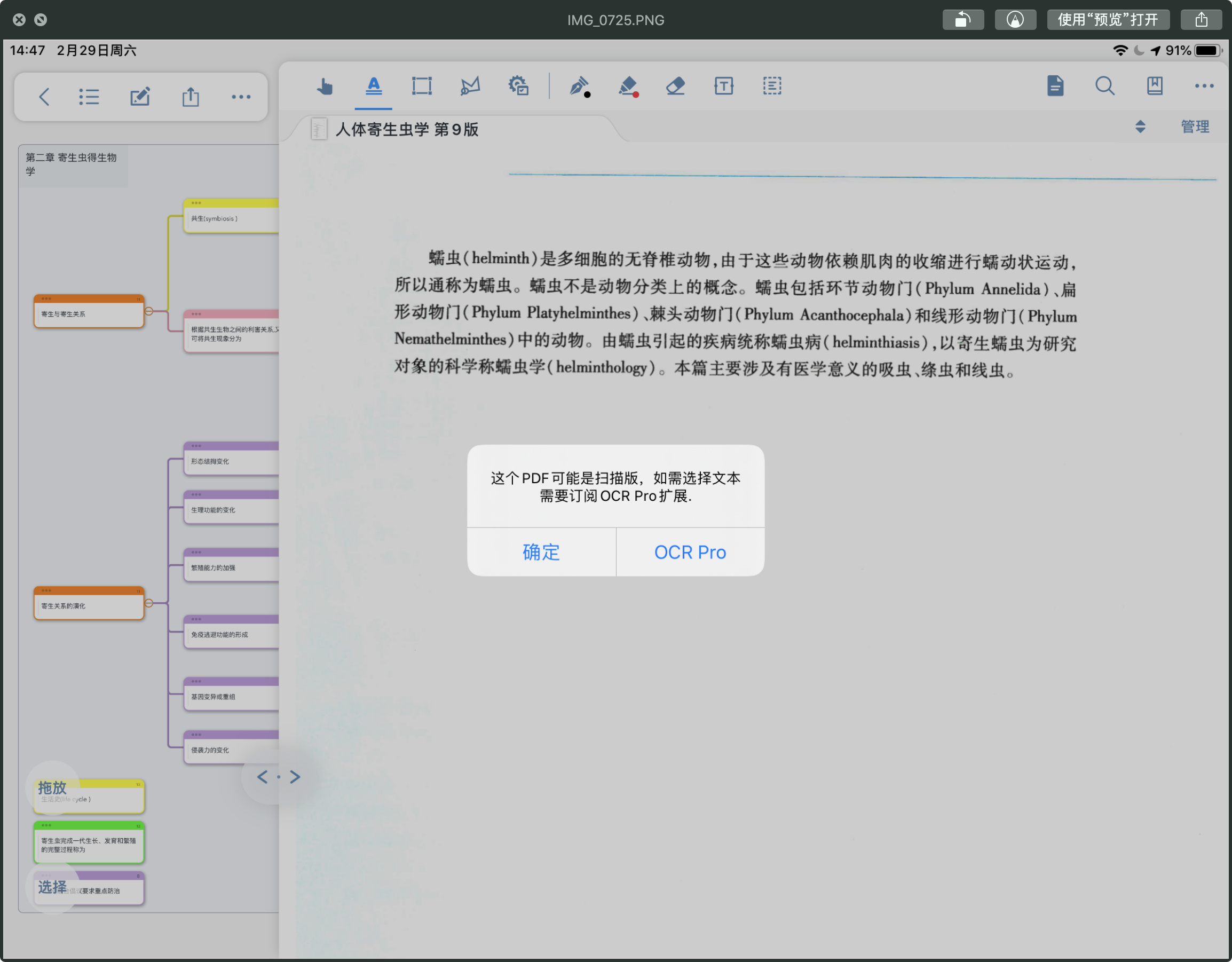1232x962 pixels.
Task: Click the close button in title bar
Action: [x=19, y=20]
